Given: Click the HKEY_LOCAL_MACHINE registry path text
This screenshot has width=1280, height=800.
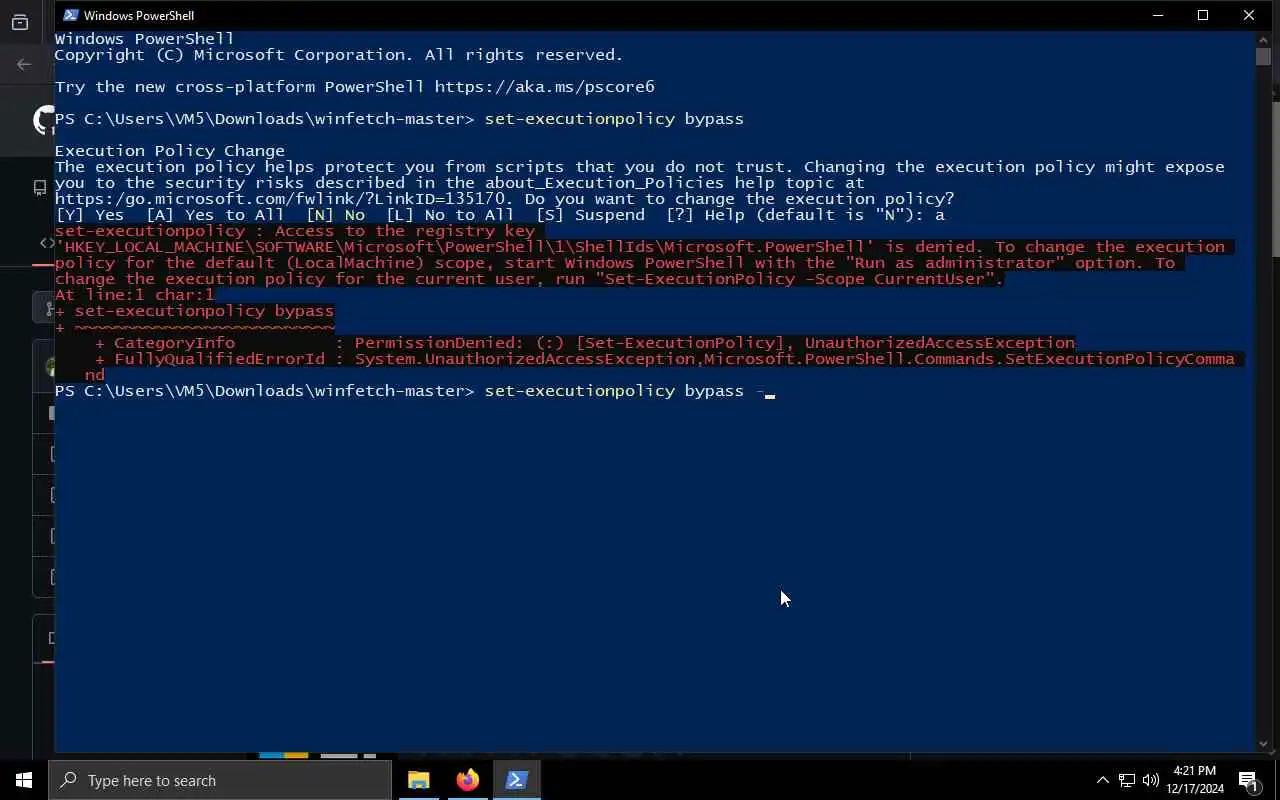Looking at the screenshot, I should point(465,247).
